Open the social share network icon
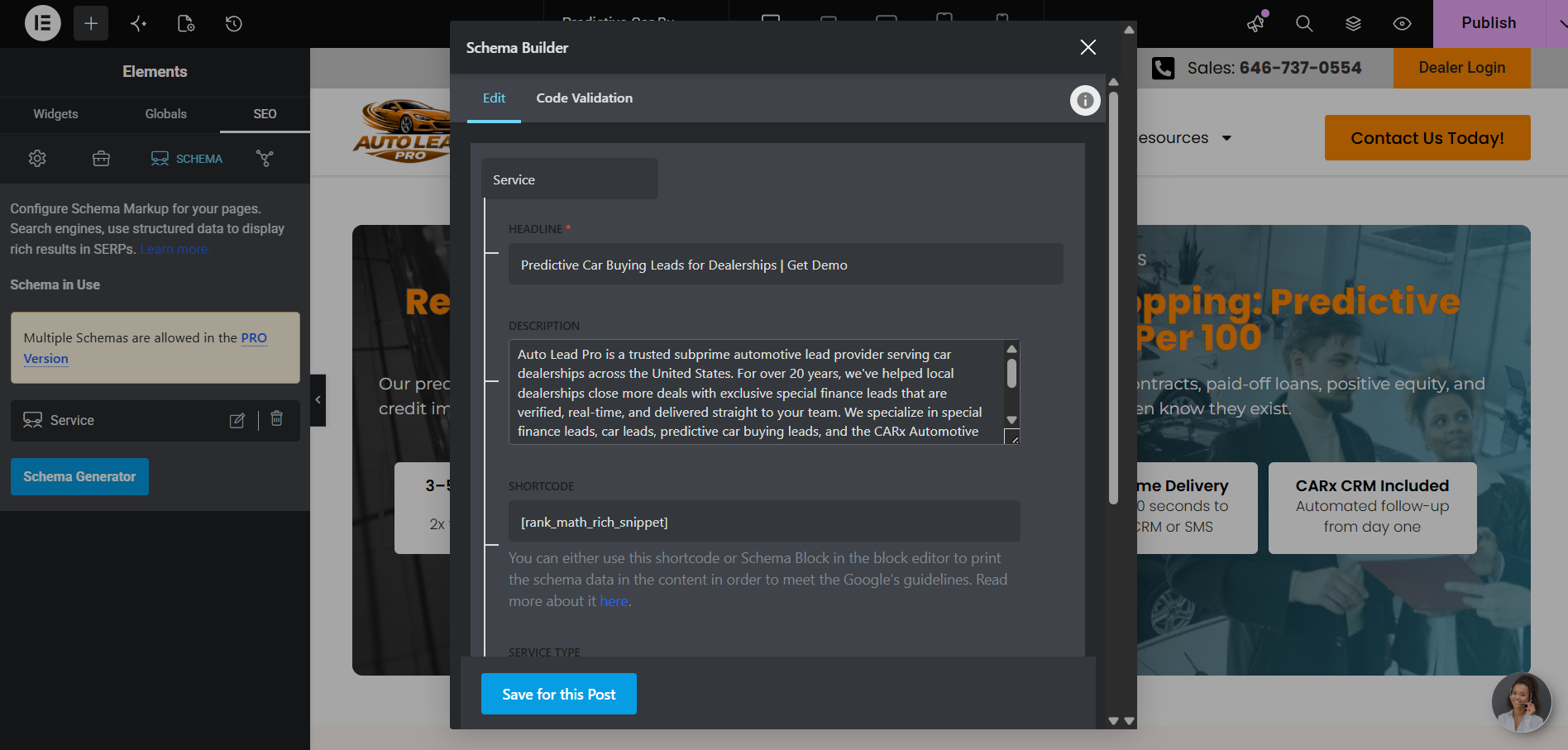This screenshot has height=750, width=1568. 265,158
